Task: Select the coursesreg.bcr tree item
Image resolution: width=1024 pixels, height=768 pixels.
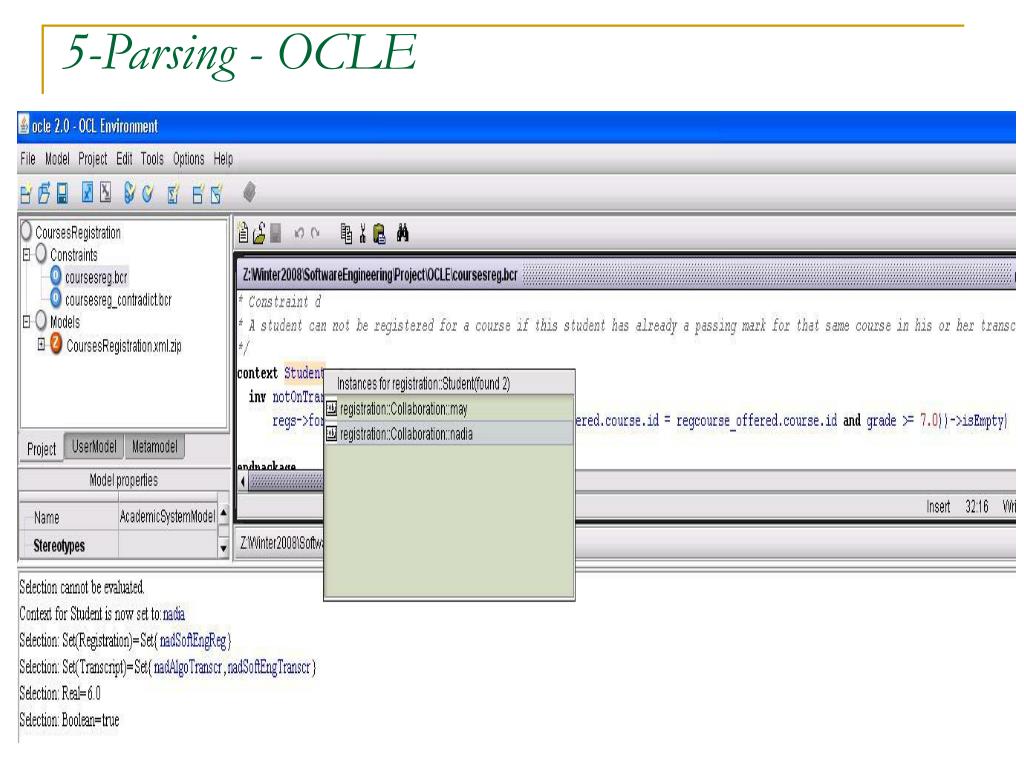Action: pos(96,277)
